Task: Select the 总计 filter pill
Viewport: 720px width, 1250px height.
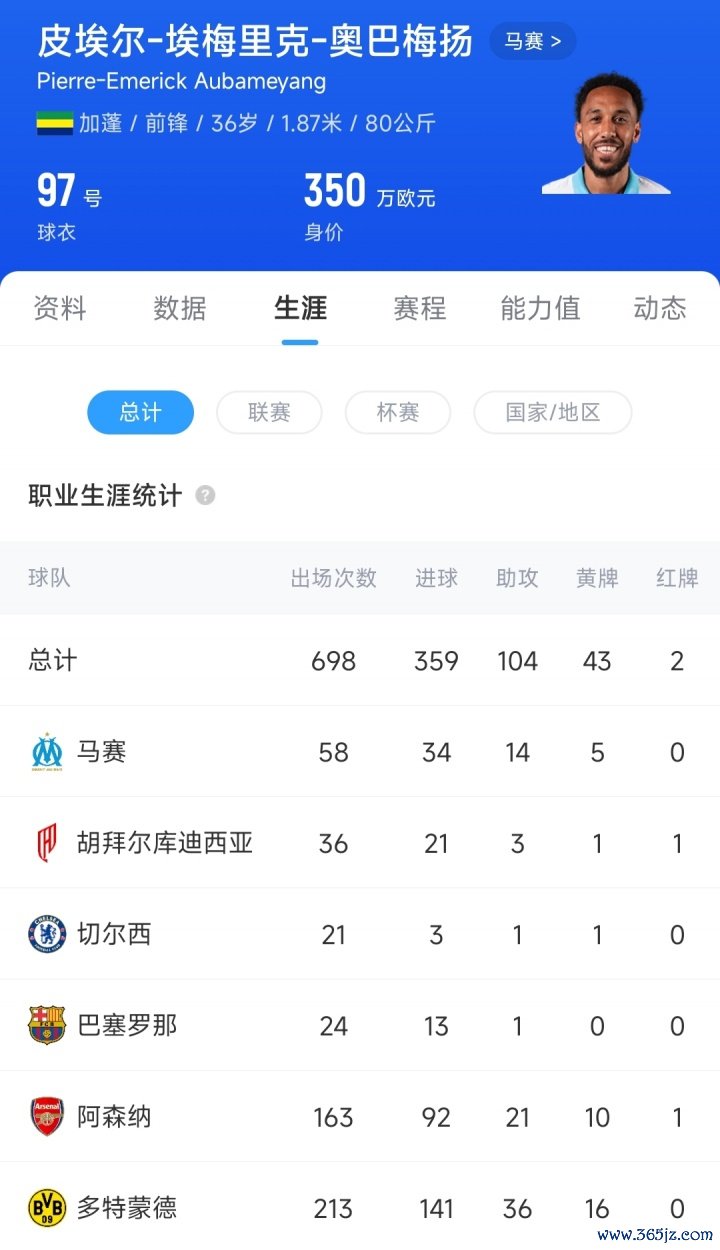Action: pyautogui.click(x=140, y=412)
